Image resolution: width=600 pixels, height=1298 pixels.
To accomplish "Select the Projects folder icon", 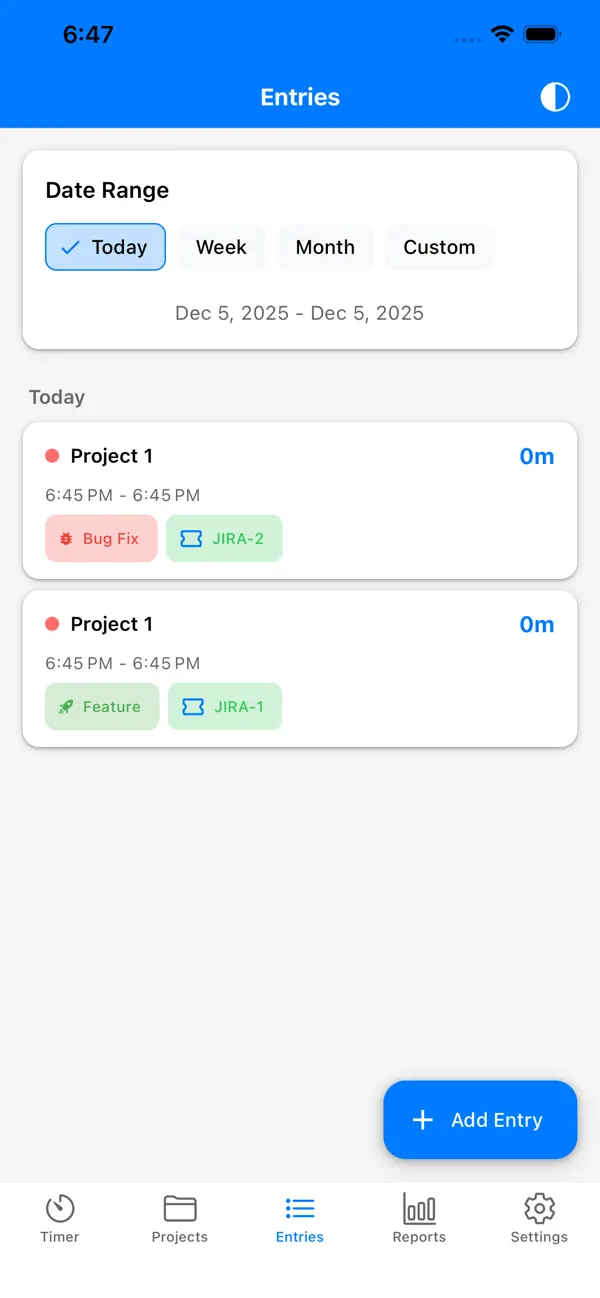I will coord(179,1209).
